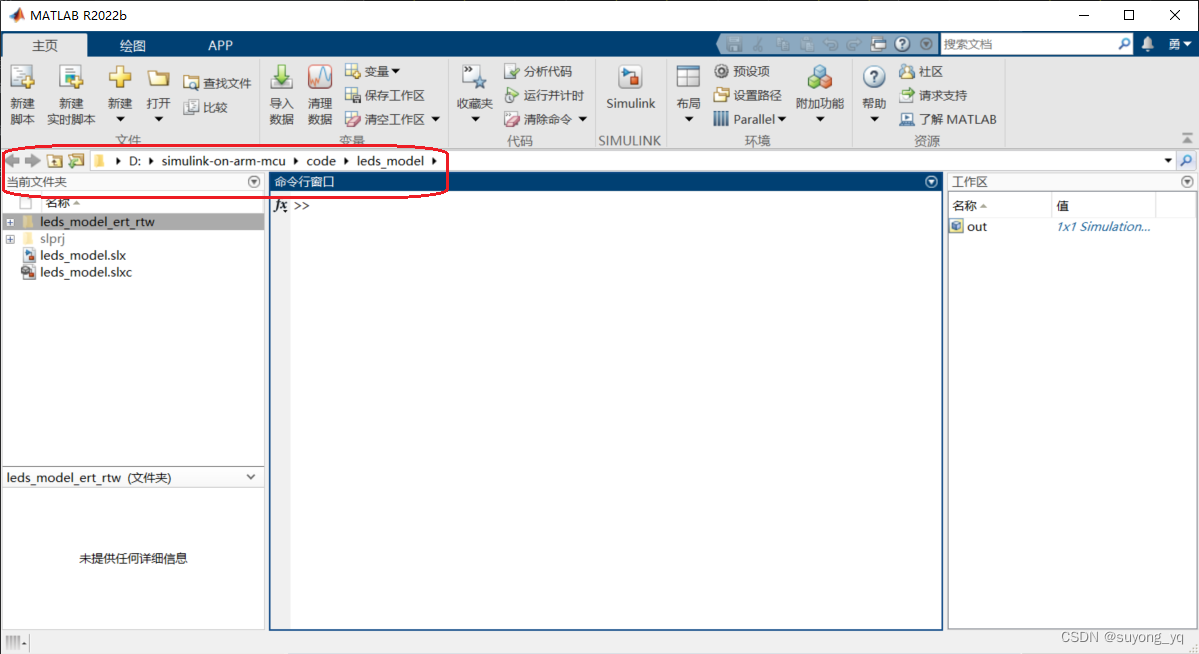Image resolution: width=1199 pixels, height=654 pixels.
Task: Select leds_model.slx file
Action: click(x=83, y=255)
